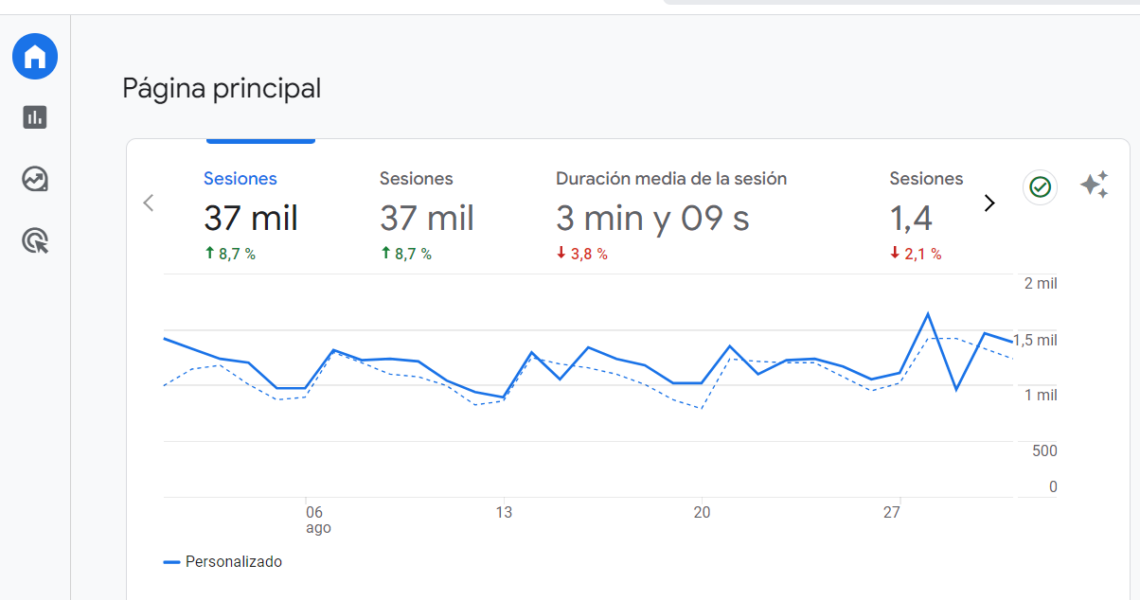The image size is (1140, 600).
Task: Open the Home page icon in sidebar
Action: point(35,56)
